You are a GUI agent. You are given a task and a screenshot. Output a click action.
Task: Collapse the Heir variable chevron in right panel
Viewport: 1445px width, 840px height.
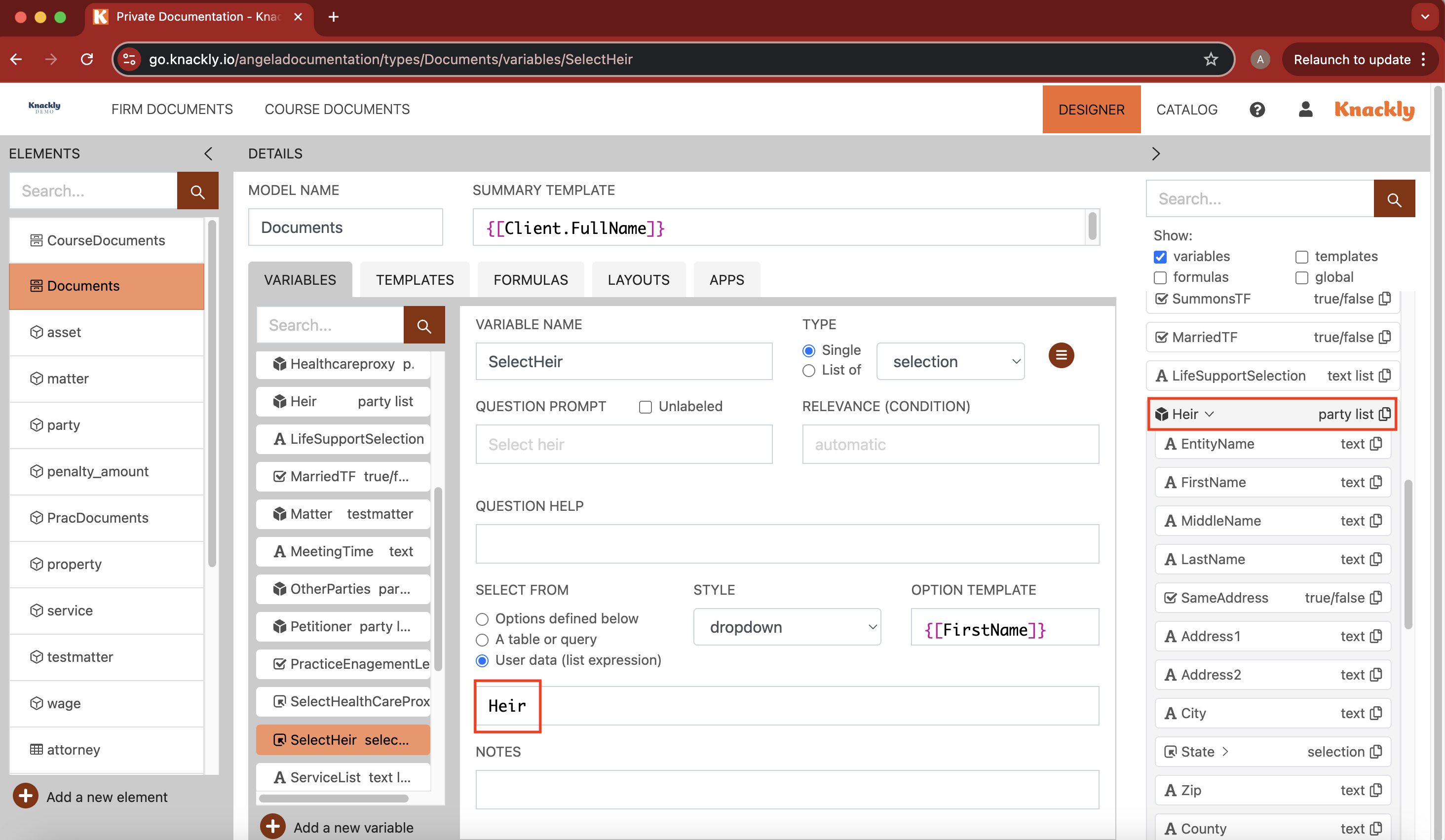click(1211, 414)
